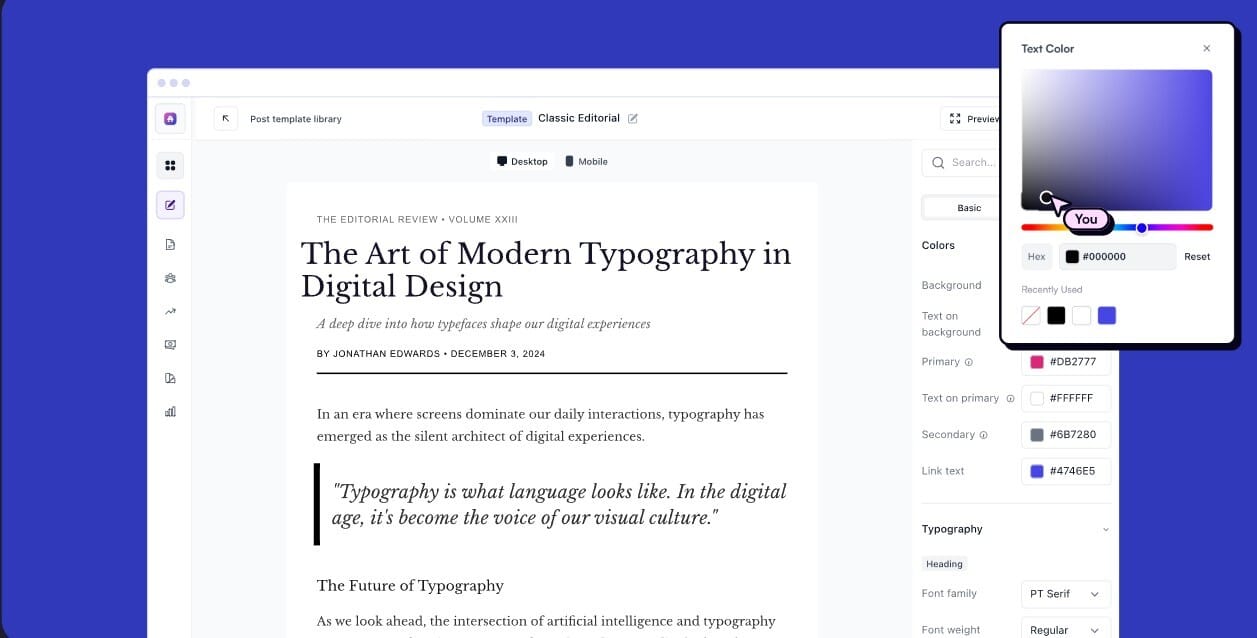Click the Hex format label button
The height and width of the screenshot is (638, 1257).
tap(1037, 257)
